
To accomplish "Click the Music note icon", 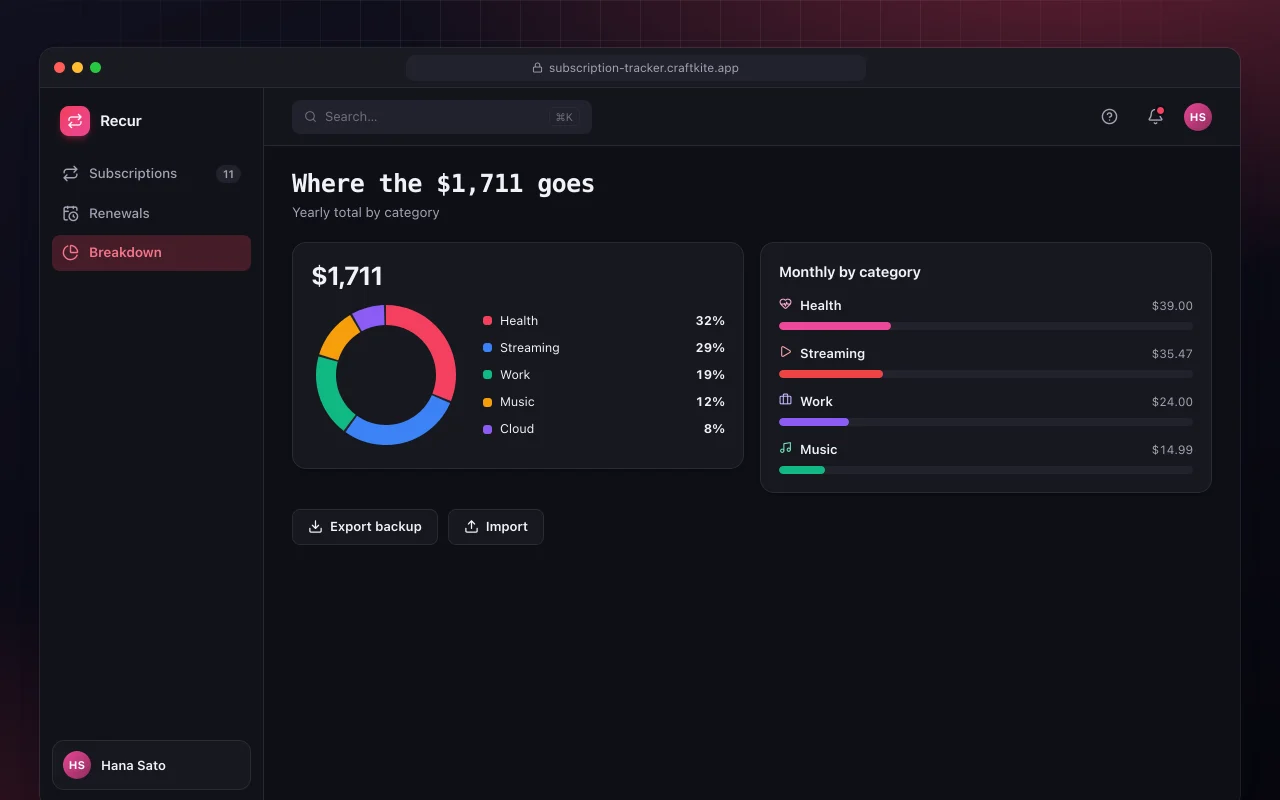I will 786,448.
